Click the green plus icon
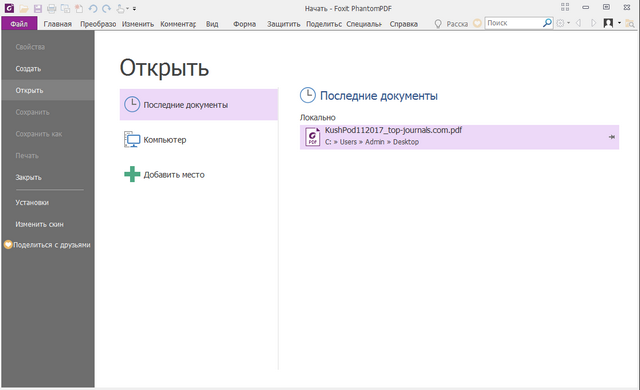 pos(132,174)
